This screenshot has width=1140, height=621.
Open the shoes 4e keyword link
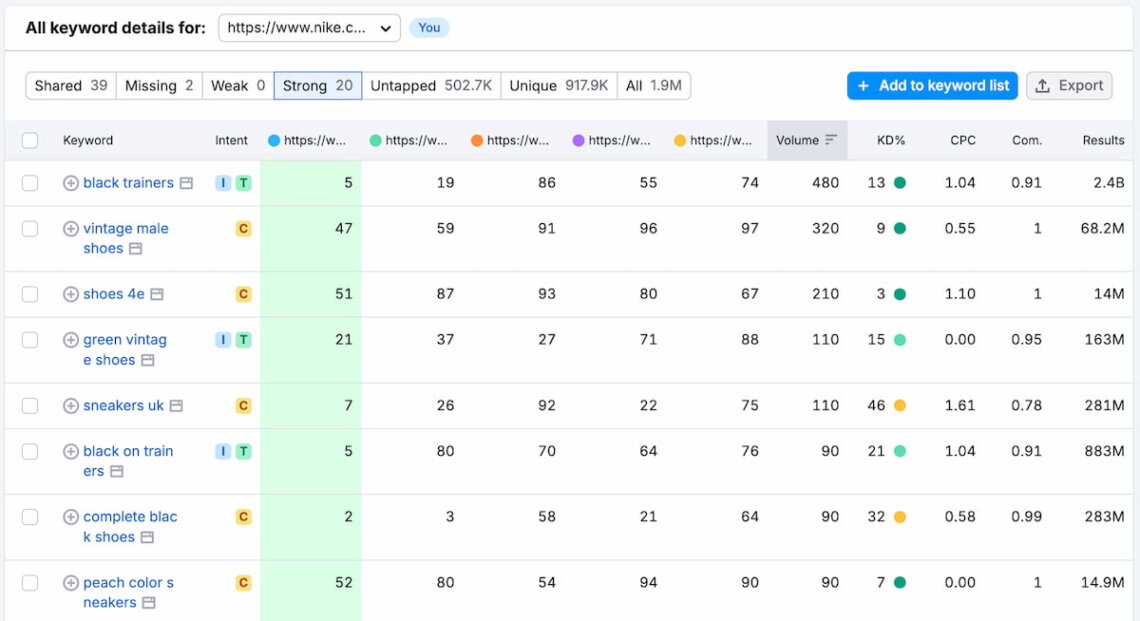[113, 295]
